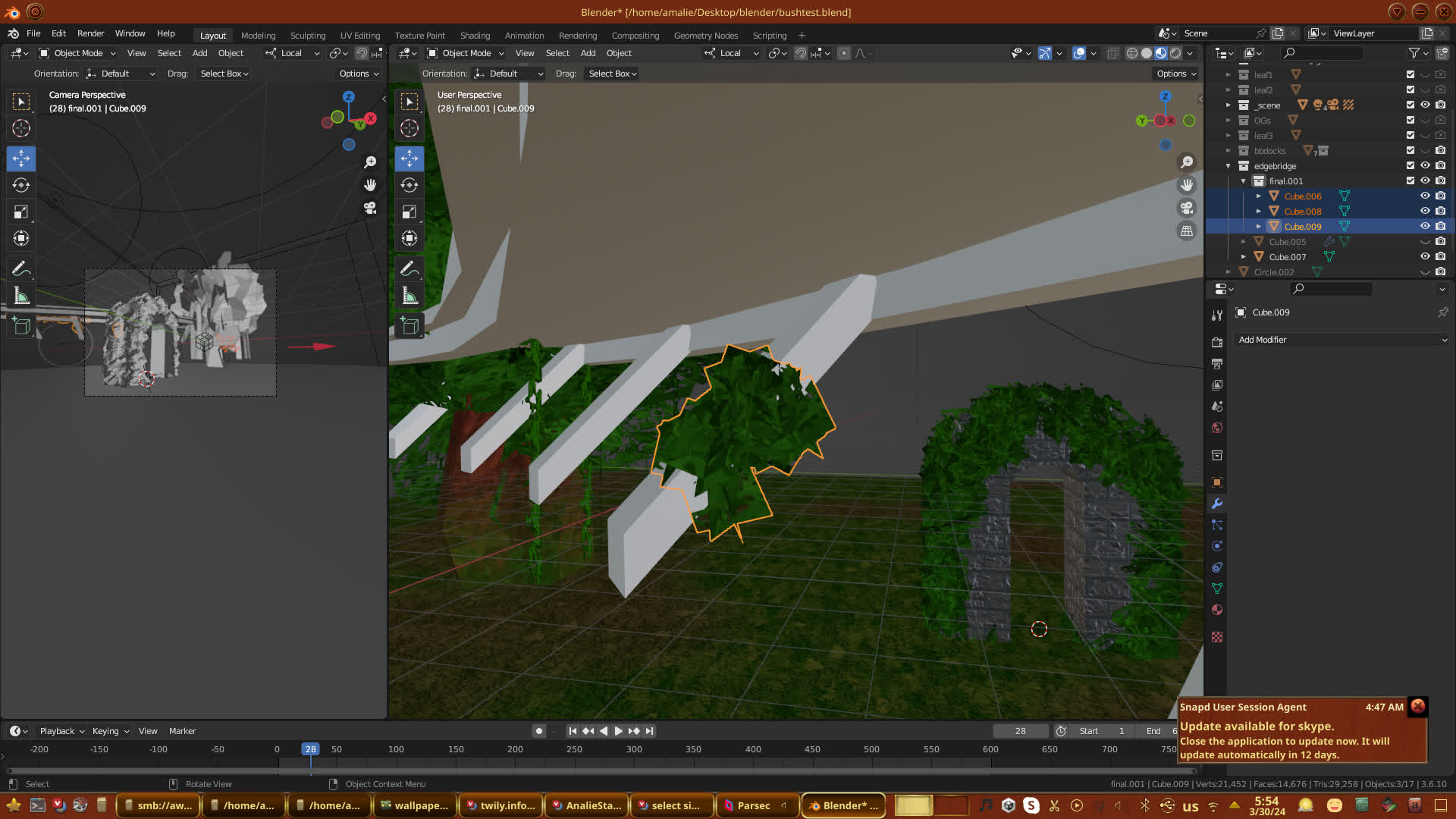The image size is (1456, 819).
Task: Collapse the final.001 collection tree
Action: [1244, 181]
